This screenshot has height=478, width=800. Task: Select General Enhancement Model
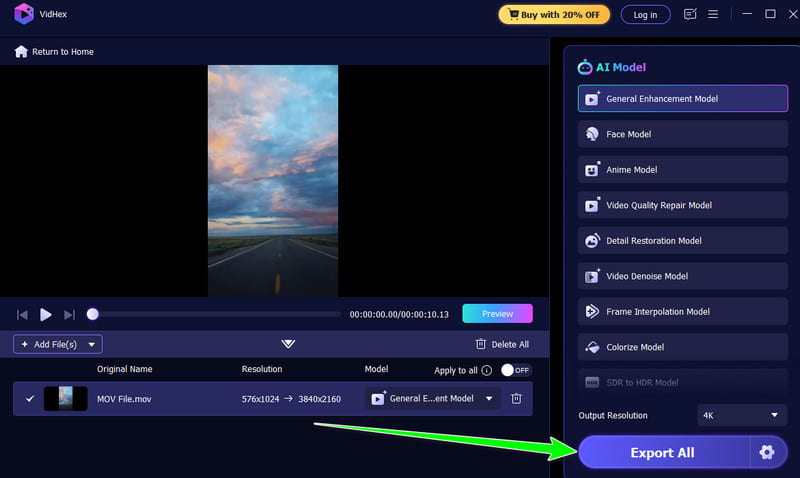click(683, 98)
